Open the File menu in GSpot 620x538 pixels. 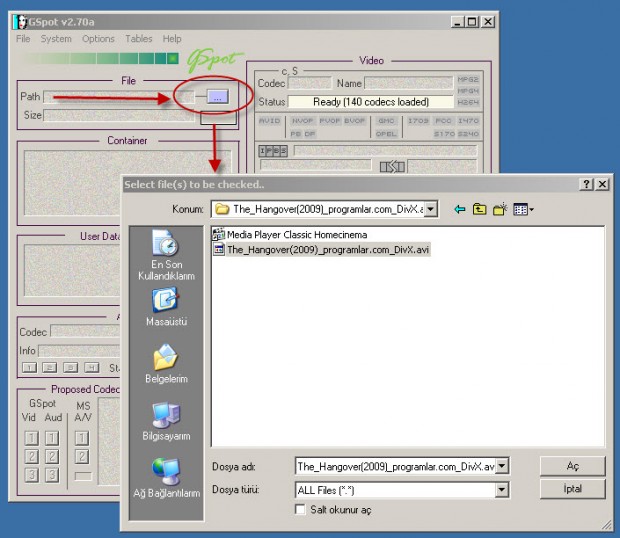tap(23, 39)
